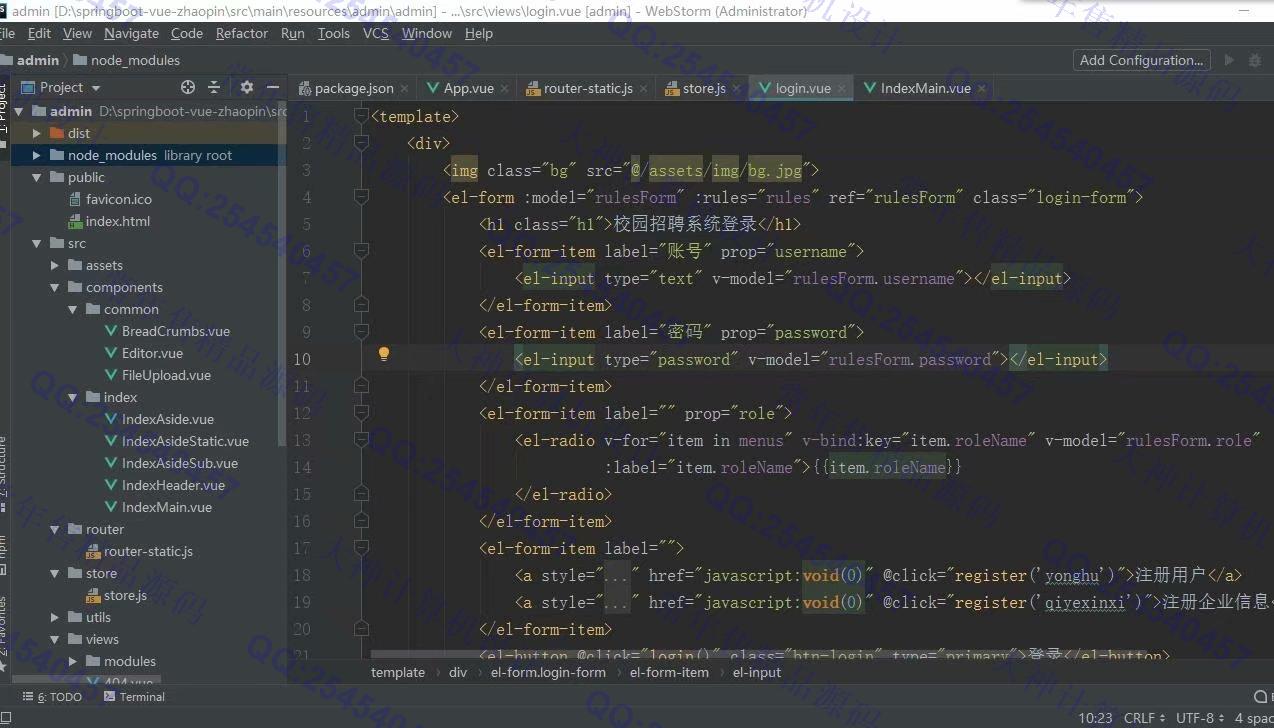
Task: Collapse the src folder
Action: [37, 243]
